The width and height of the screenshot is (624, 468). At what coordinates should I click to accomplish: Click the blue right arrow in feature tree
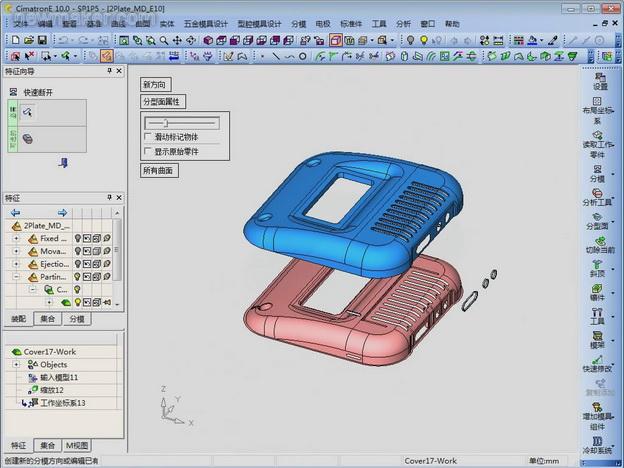pos(62,213)
